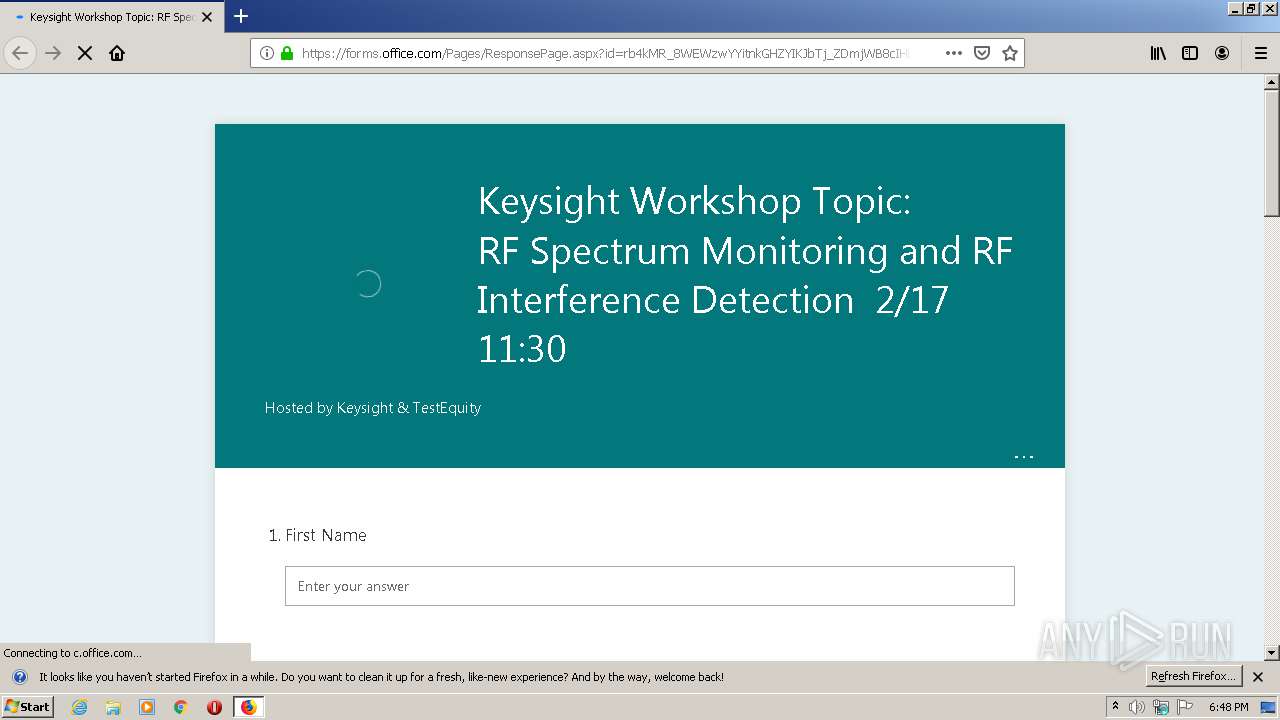Click the page scrollbar up arrow
This screenshot has height=720, width=1280.
[1272, 83]
